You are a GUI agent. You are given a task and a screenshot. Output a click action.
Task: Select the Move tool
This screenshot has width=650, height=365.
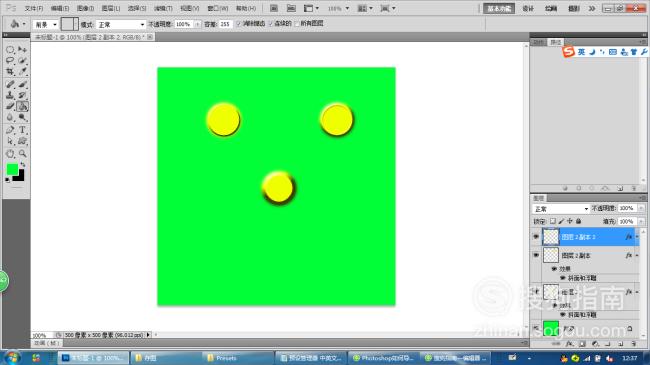point(22,50)
